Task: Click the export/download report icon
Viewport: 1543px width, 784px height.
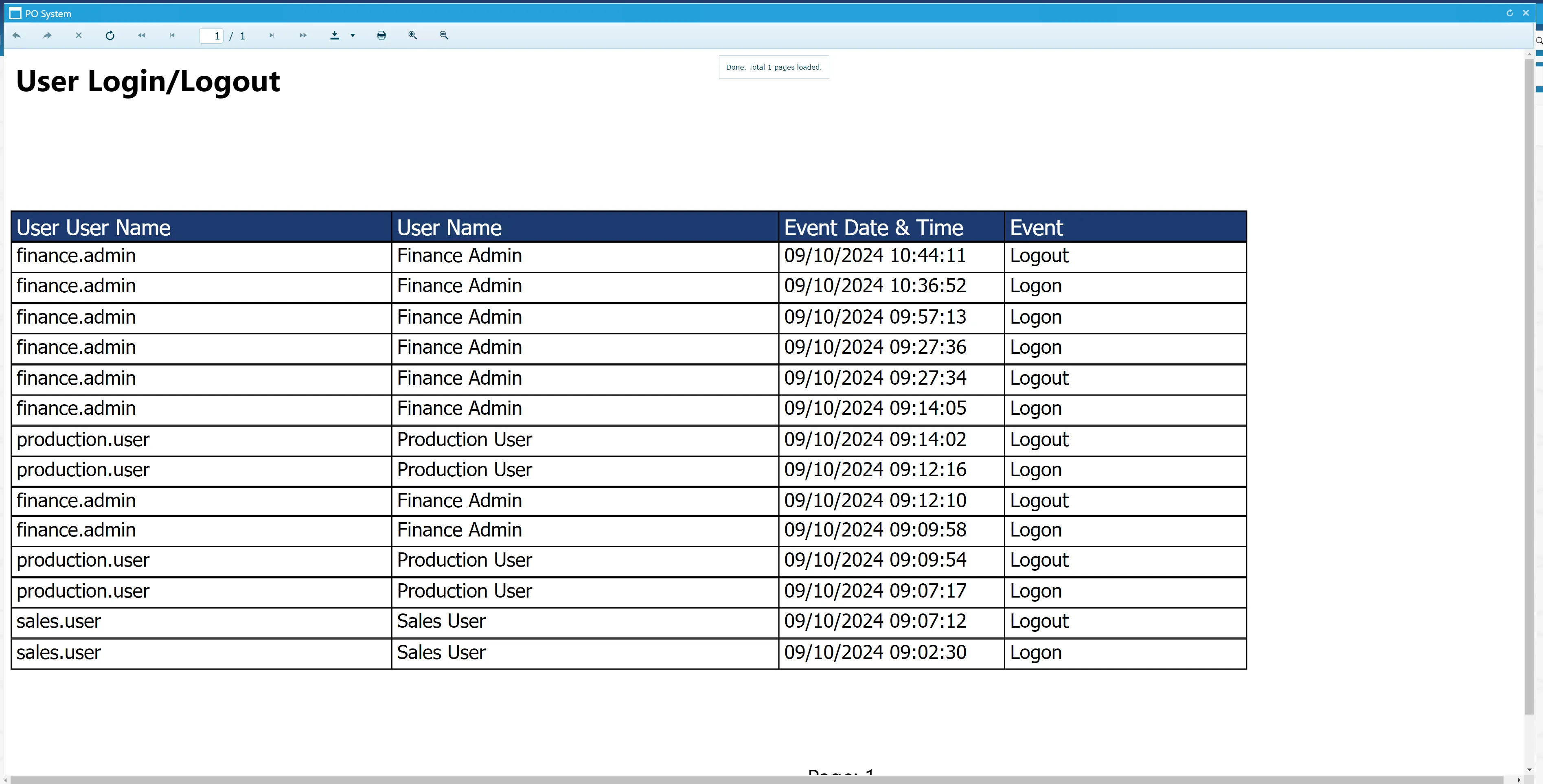Action: [335, 35]
